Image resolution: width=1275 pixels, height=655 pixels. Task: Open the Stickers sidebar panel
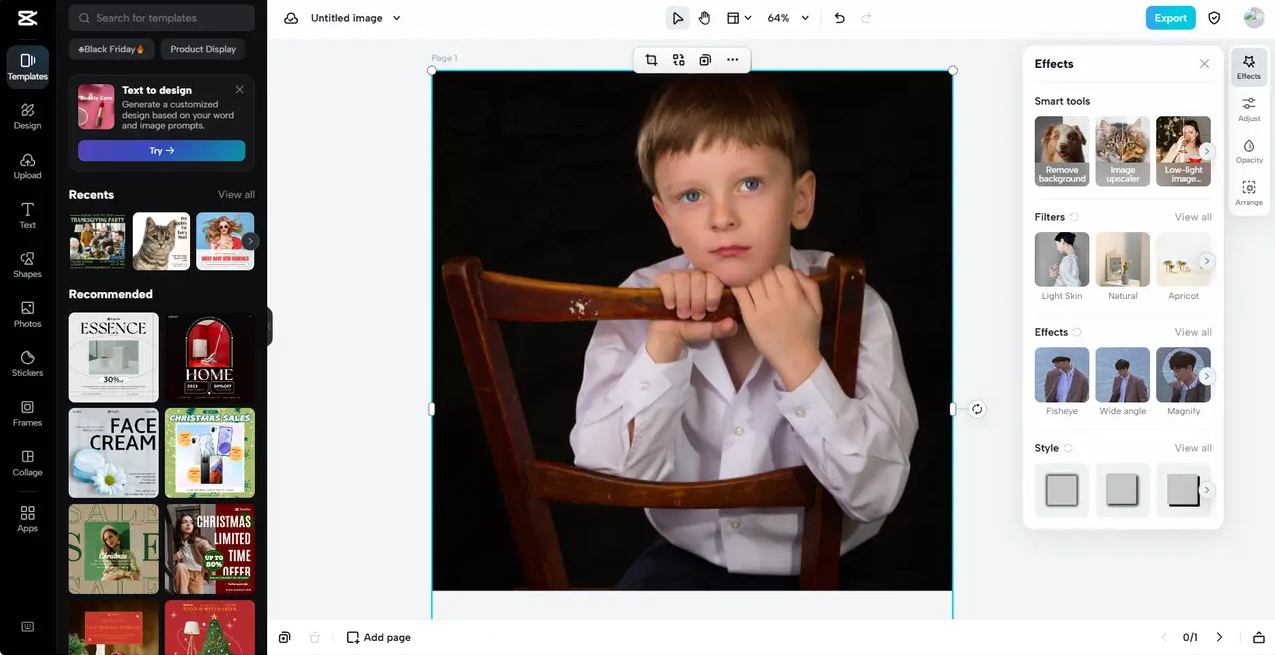pos(27,363)
